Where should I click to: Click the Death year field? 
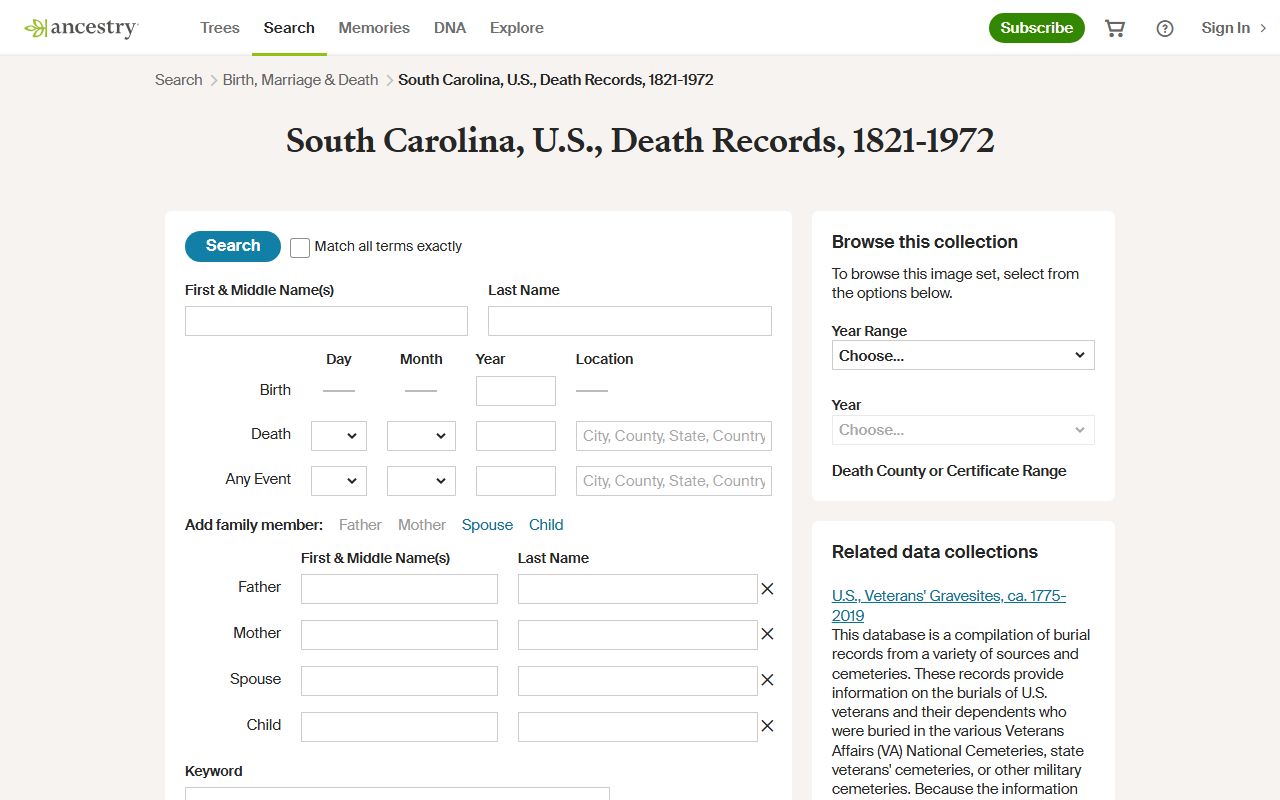(516, 436)
